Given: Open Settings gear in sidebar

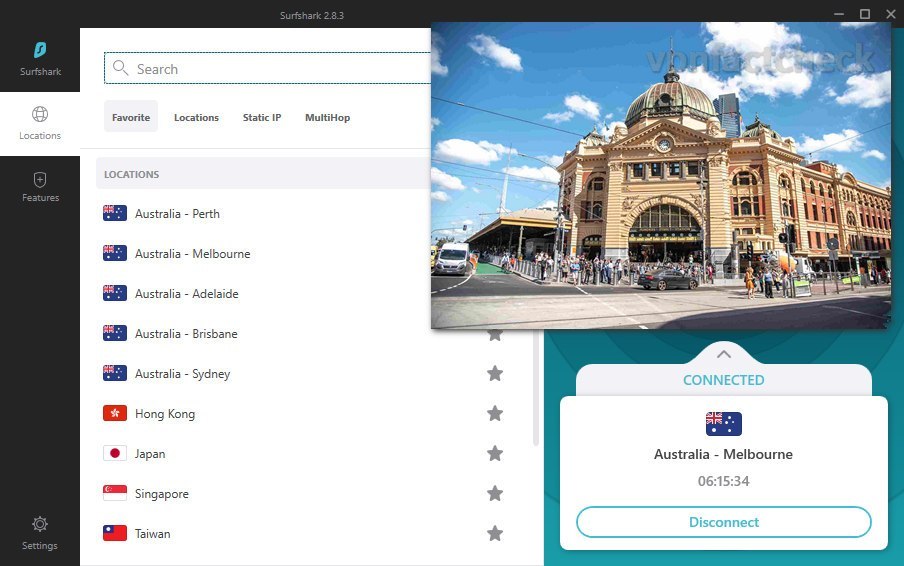Looking at the screenshot, I should click(40, 533).
